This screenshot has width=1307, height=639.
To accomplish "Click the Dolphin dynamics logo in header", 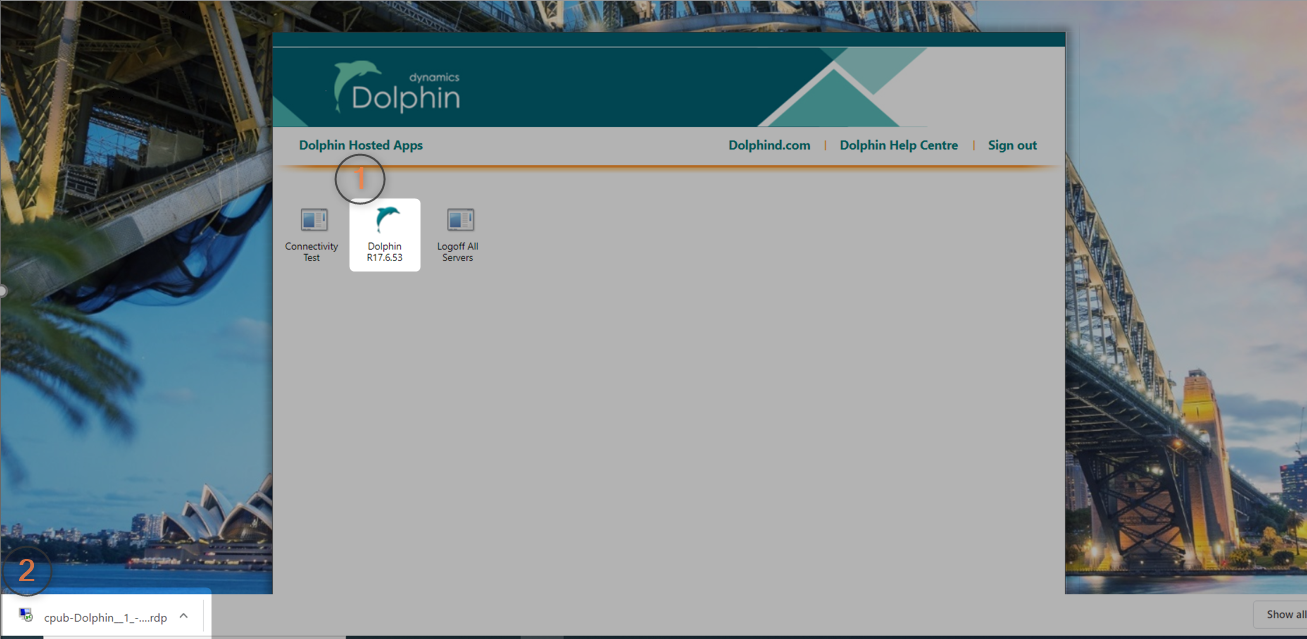I will (x=397, y=87).
